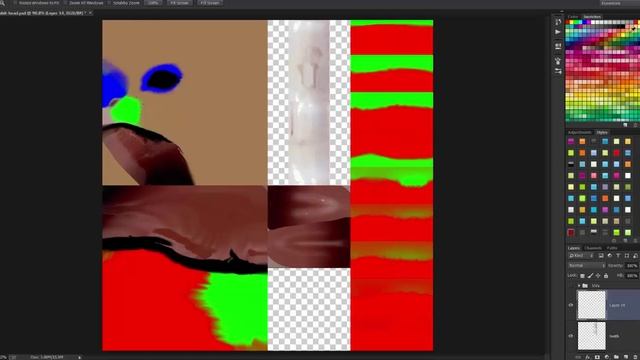Screen dimensions: 640x360
Task: Switch to the Styles tab
Action: (602, 133)
